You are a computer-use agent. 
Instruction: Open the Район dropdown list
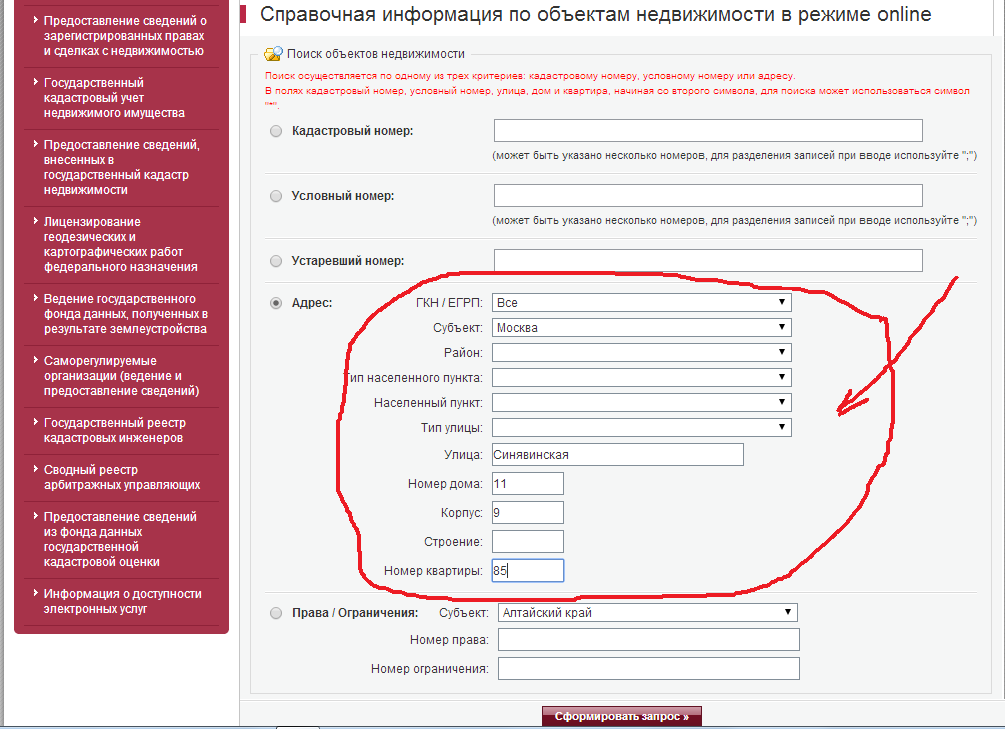(x=641, y=353)
